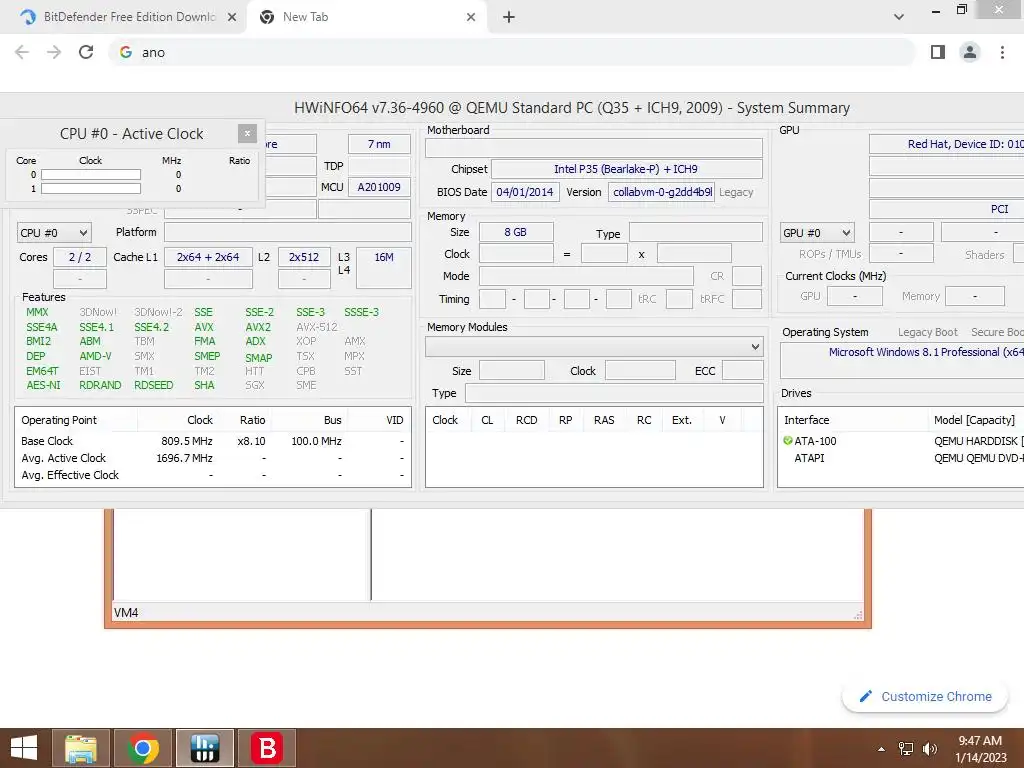1024x768 pixels.
Task: Click the Customize Chrome button
Action: pyautogui.click(x=925, y=696)
